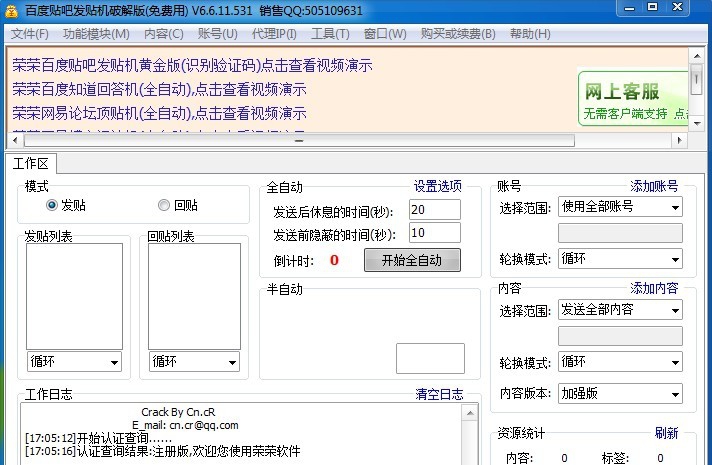Click the disabled field below 账号 选择范围
Screen dimensions: 712x465
tap(620, 233)
